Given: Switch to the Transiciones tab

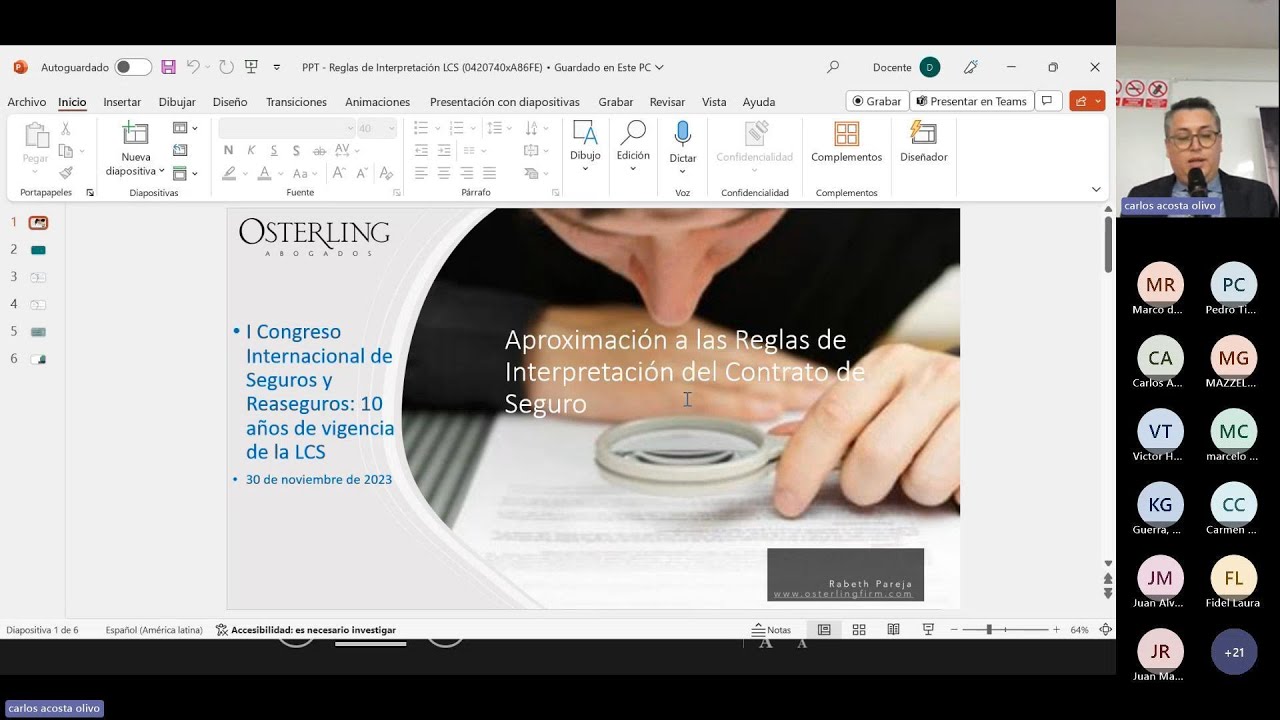Looking at the screenshot, I should click(x=296, y=102).
